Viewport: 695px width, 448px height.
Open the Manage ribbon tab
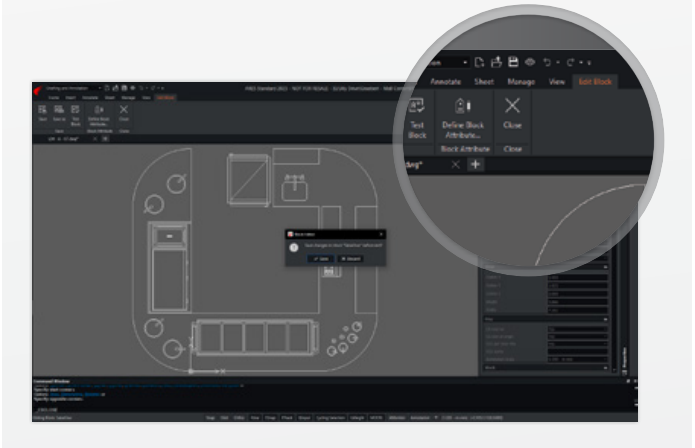[521, 83]
